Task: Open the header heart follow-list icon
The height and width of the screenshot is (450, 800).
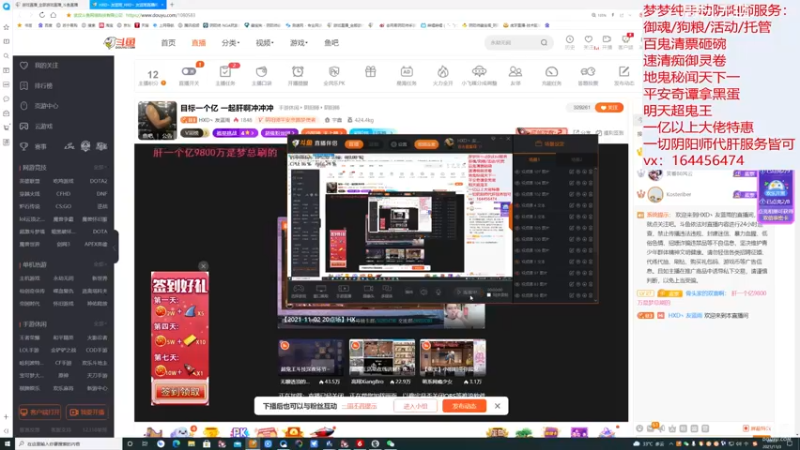Action: (x=588, y=40)
